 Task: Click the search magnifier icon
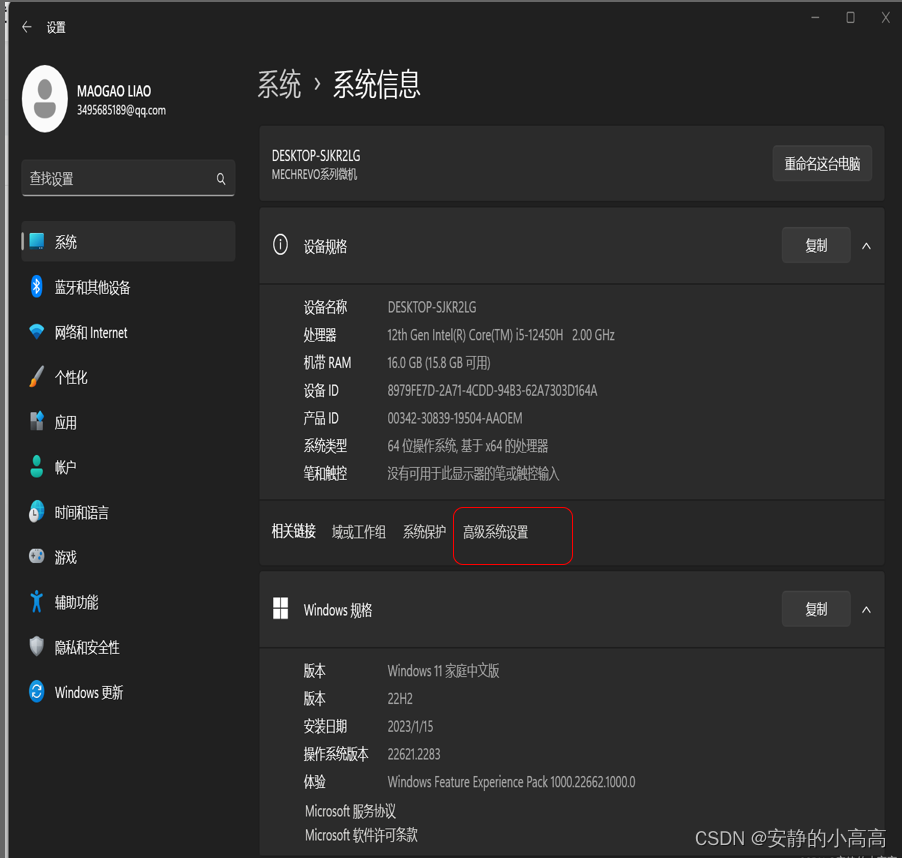[x=221, y=179]
